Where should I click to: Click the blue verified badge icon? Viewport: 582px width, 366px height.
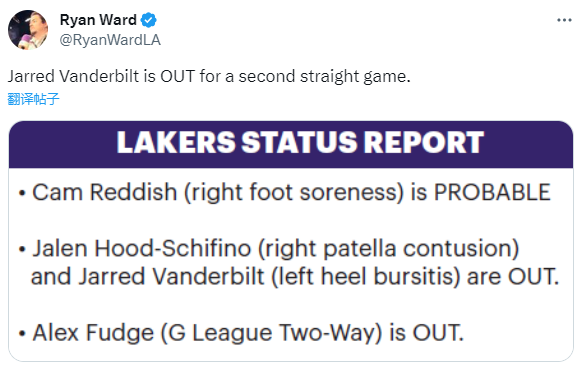pyautogui.click(x=149, y=20)
